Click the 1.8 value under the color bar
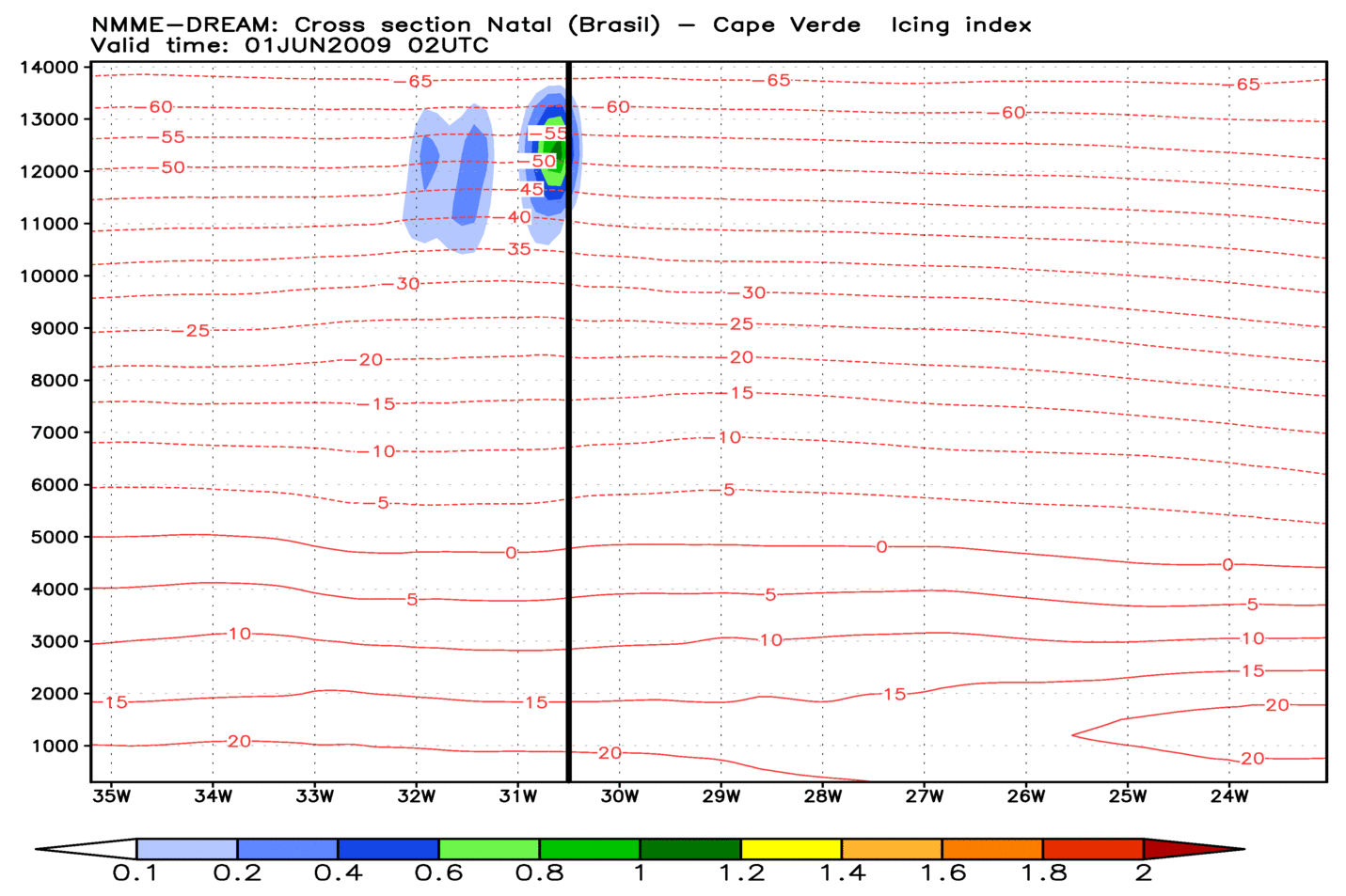The width and height of the screenshot is (1346, 896). point(1043,873)
